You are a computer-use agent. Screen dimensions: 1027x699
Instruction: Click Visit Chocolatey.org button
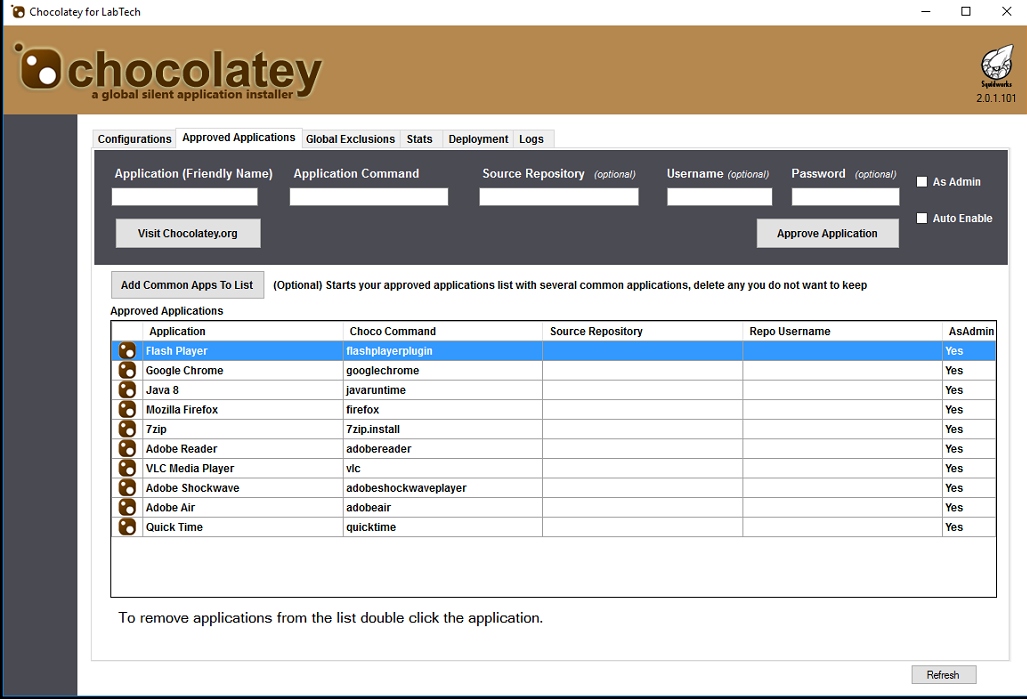(188, 233)
